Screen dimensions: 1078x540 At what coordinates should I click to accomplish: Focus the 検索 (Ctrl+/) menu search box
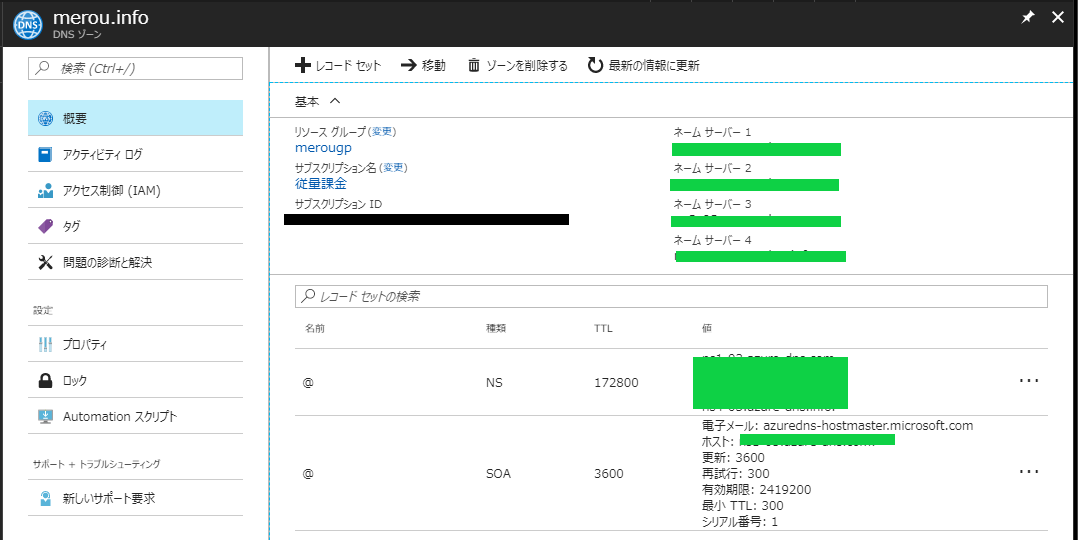click(x=135, y=68)
